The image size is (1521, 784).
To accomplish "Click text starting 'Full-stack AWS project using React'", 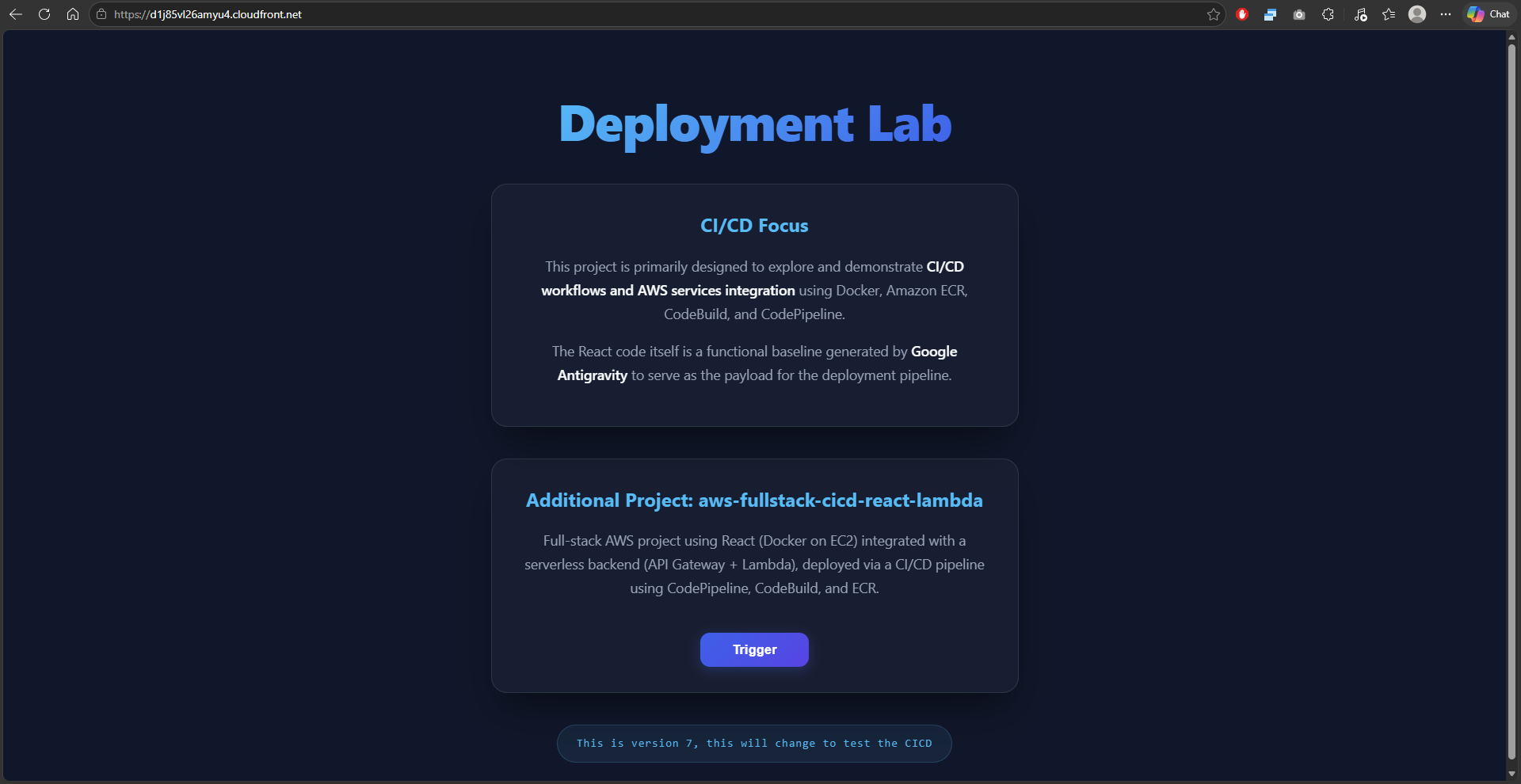I will tap(754, 565).
